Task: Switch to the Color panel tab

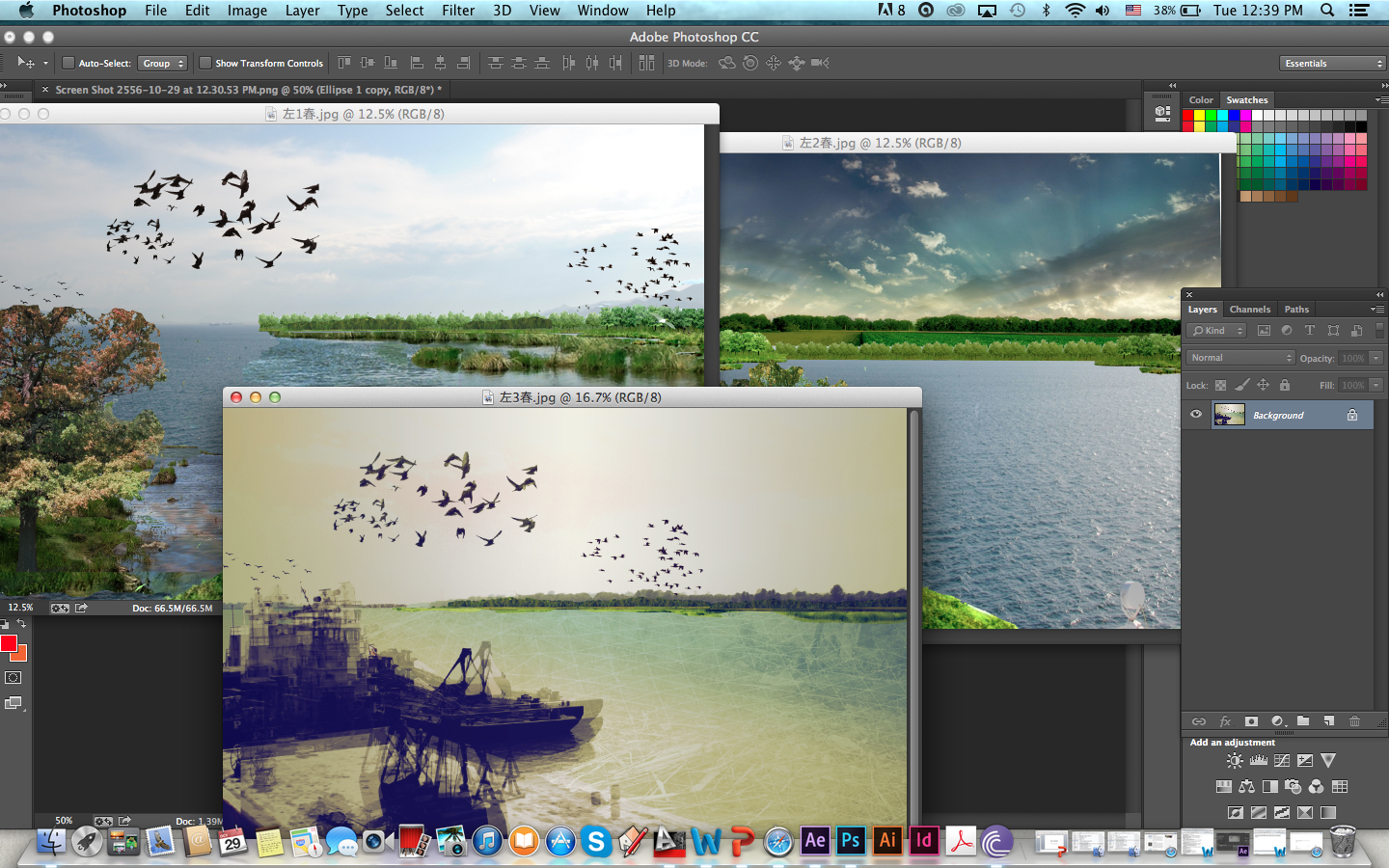Action: point(1201,100)
